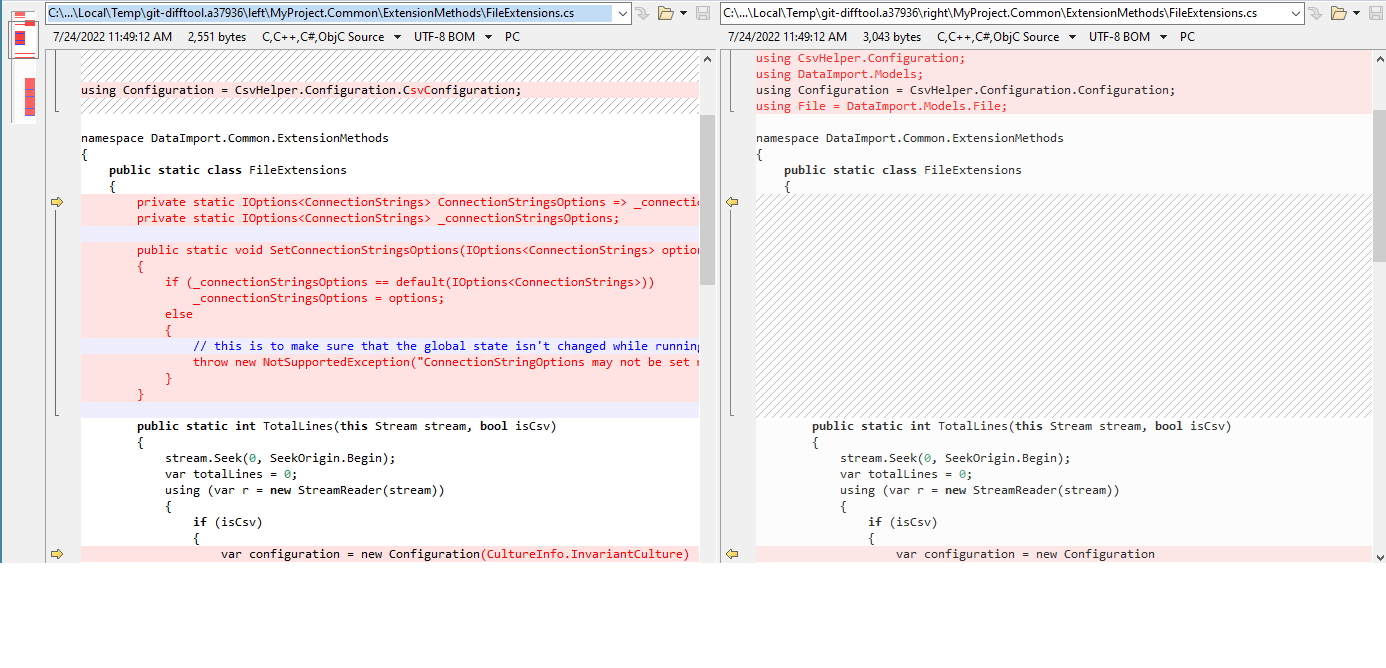The width and height of the screenshot is (1386, 668).
Task: Open left 'UTF-8 BOM' encoding dropdown
Action: pyautogui.click(x=453, y=37)
